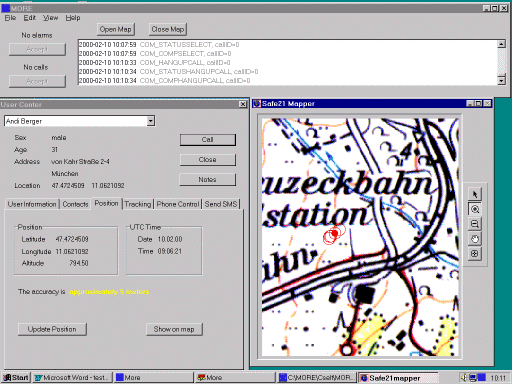Select the pointer arrow tool in Safe21 Mapper
Image resolution: width=512 pixels, height=384 pixels.
[475, 194]
